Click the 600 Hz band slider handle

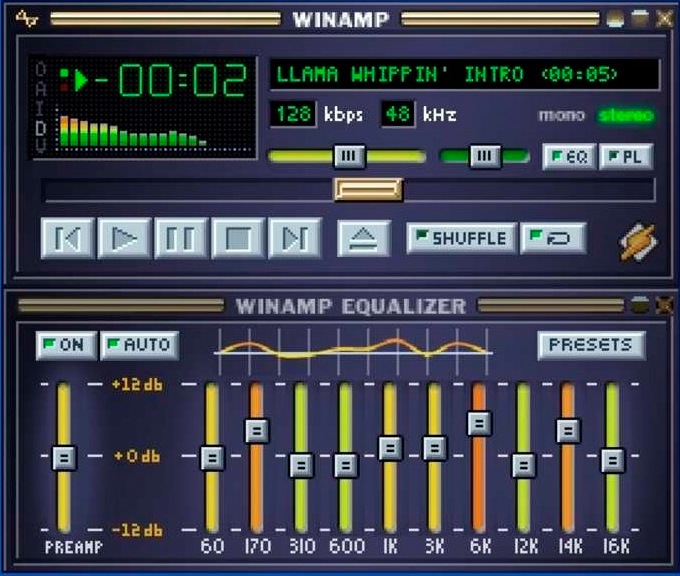346,465
